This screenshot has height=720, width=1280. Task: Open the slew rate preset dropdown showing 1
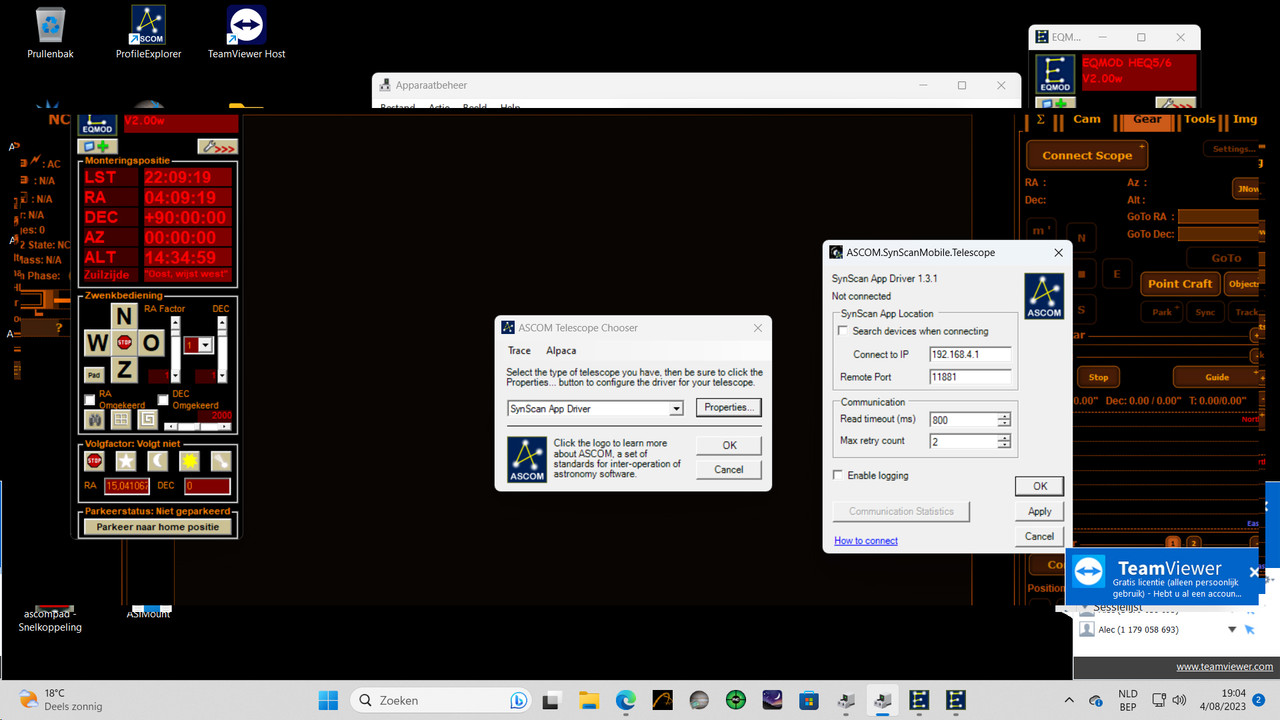(206, 344)
